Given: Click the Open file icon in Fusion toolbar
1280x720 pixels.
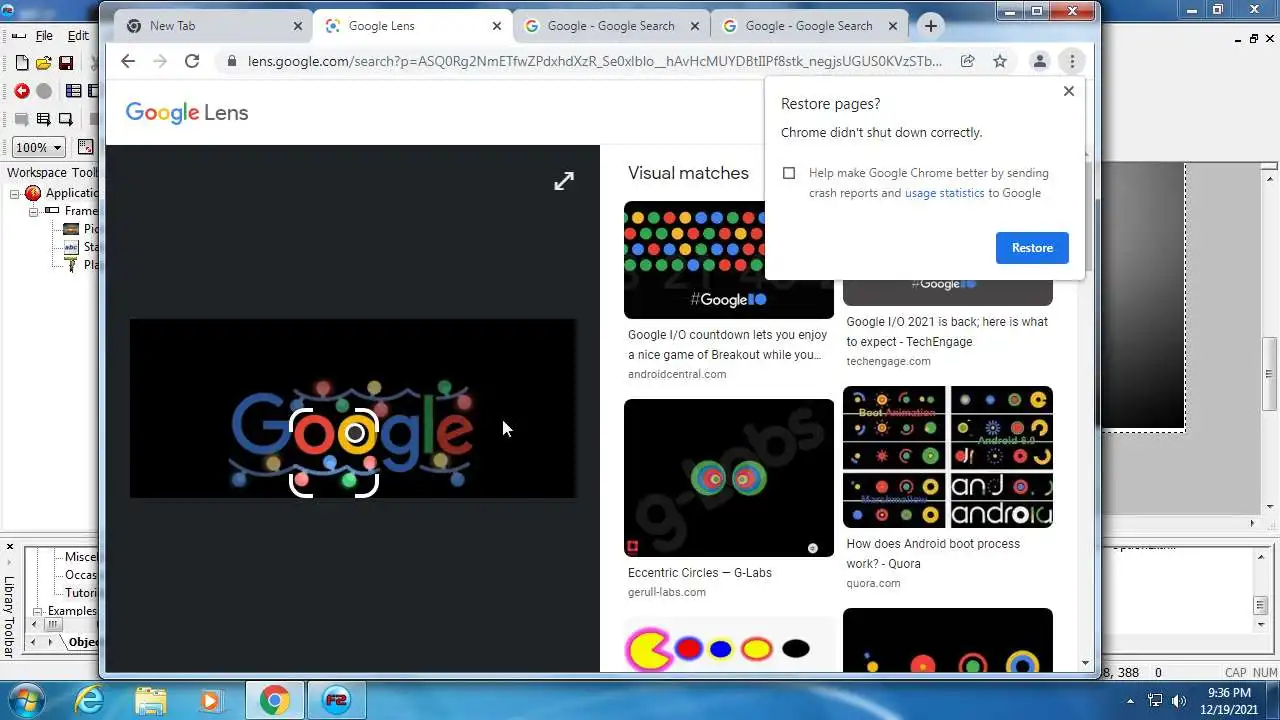Looking at the screenshot, I should coord(44,63).
